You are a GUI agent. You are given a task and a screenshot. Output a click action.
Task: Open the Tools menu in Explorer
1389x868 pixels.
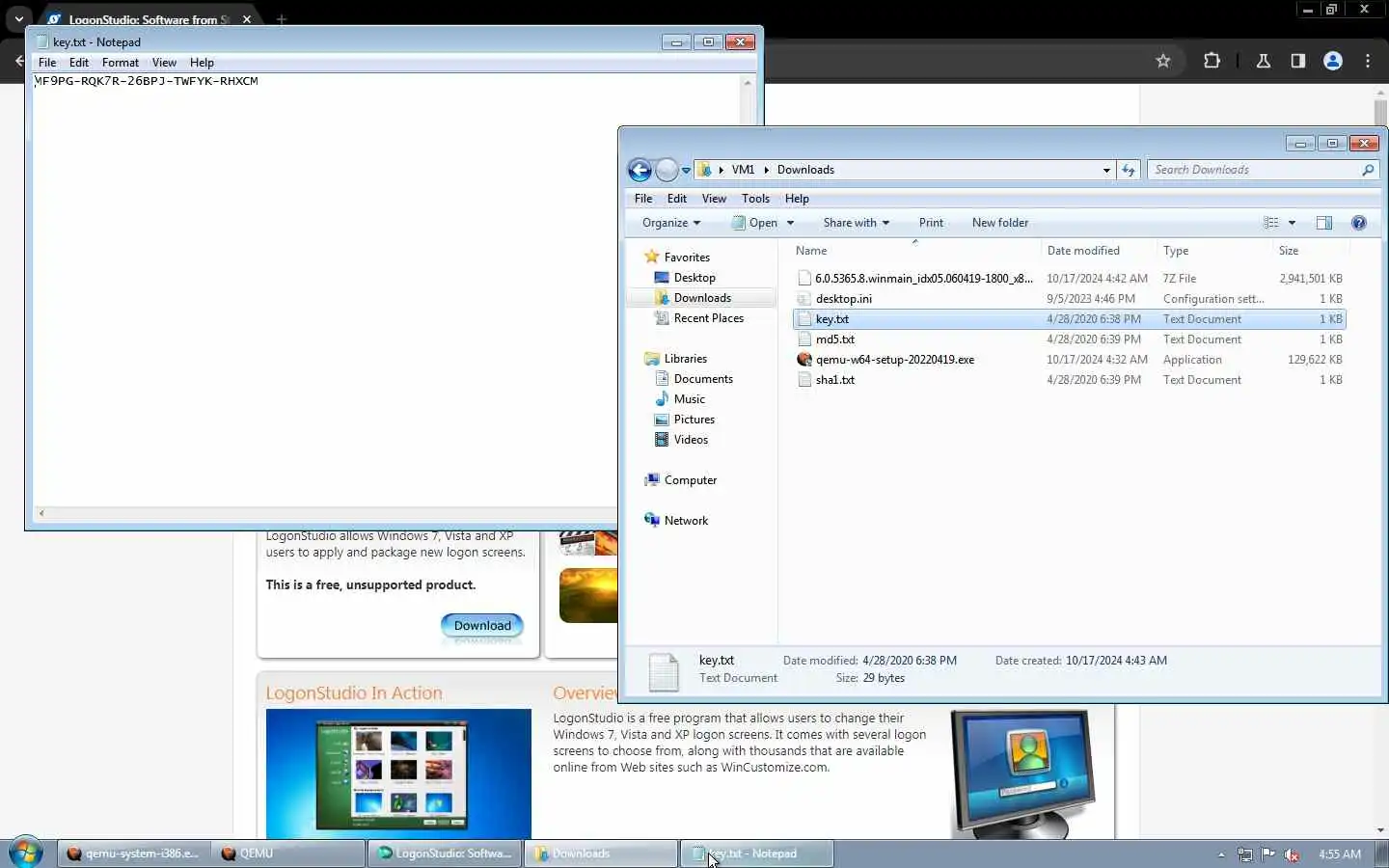coord(755,199)
